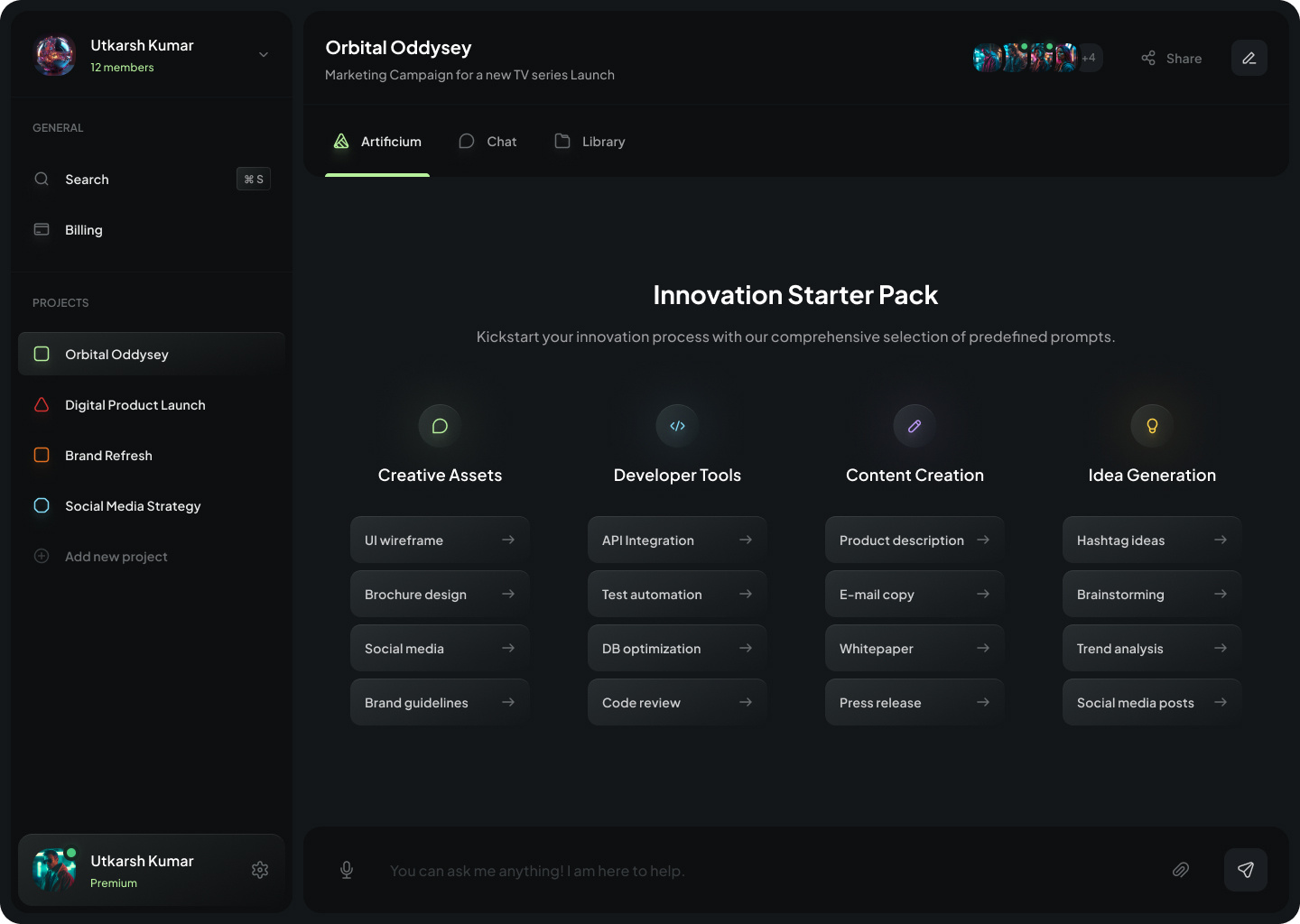1300x924 pixels.
Task: Open the Search icon in the sidebar
Action: coord(42,179)
